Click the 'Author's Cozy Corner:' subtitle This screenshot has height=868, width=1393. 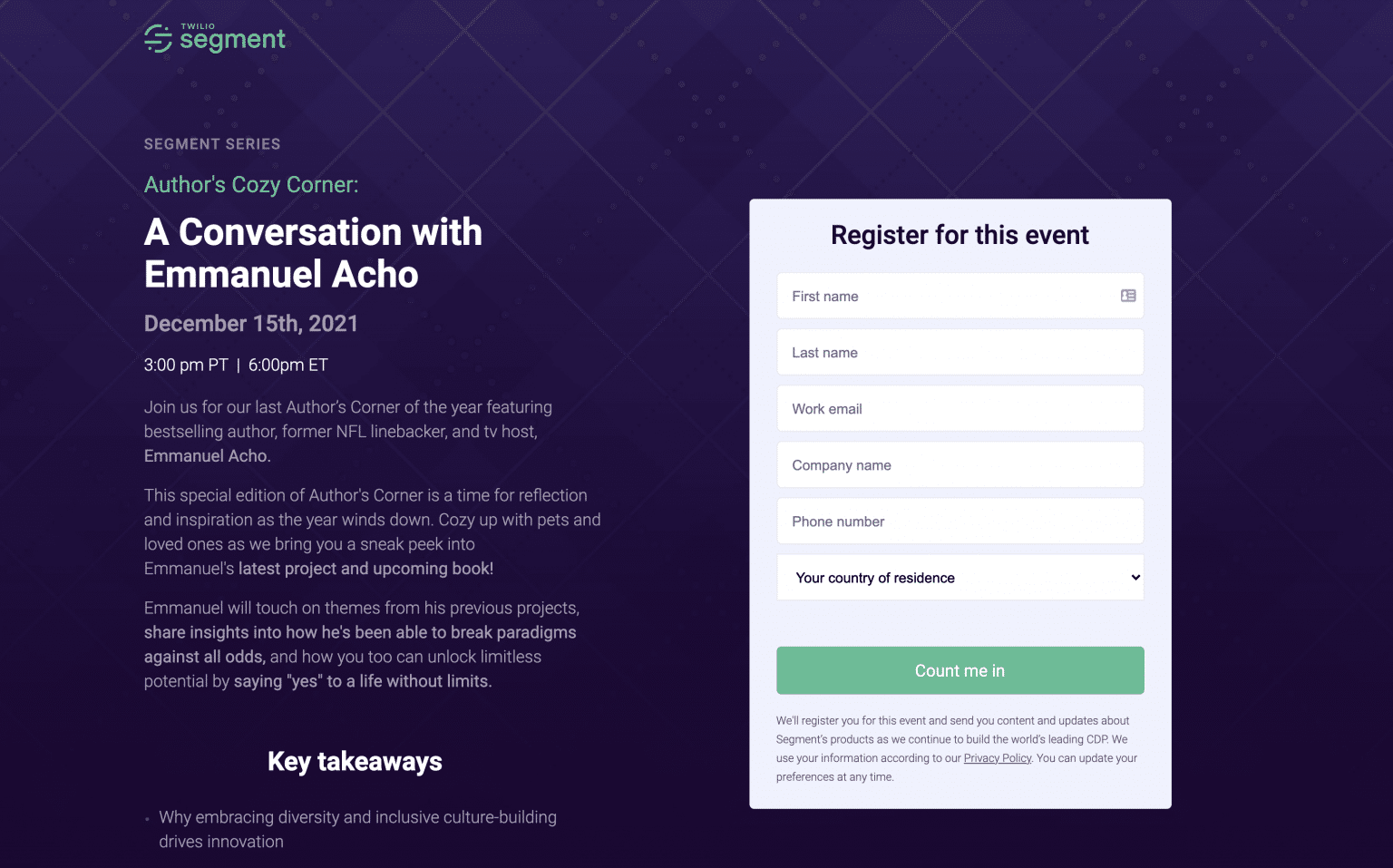pyautogui.click(x=251, y=185)
